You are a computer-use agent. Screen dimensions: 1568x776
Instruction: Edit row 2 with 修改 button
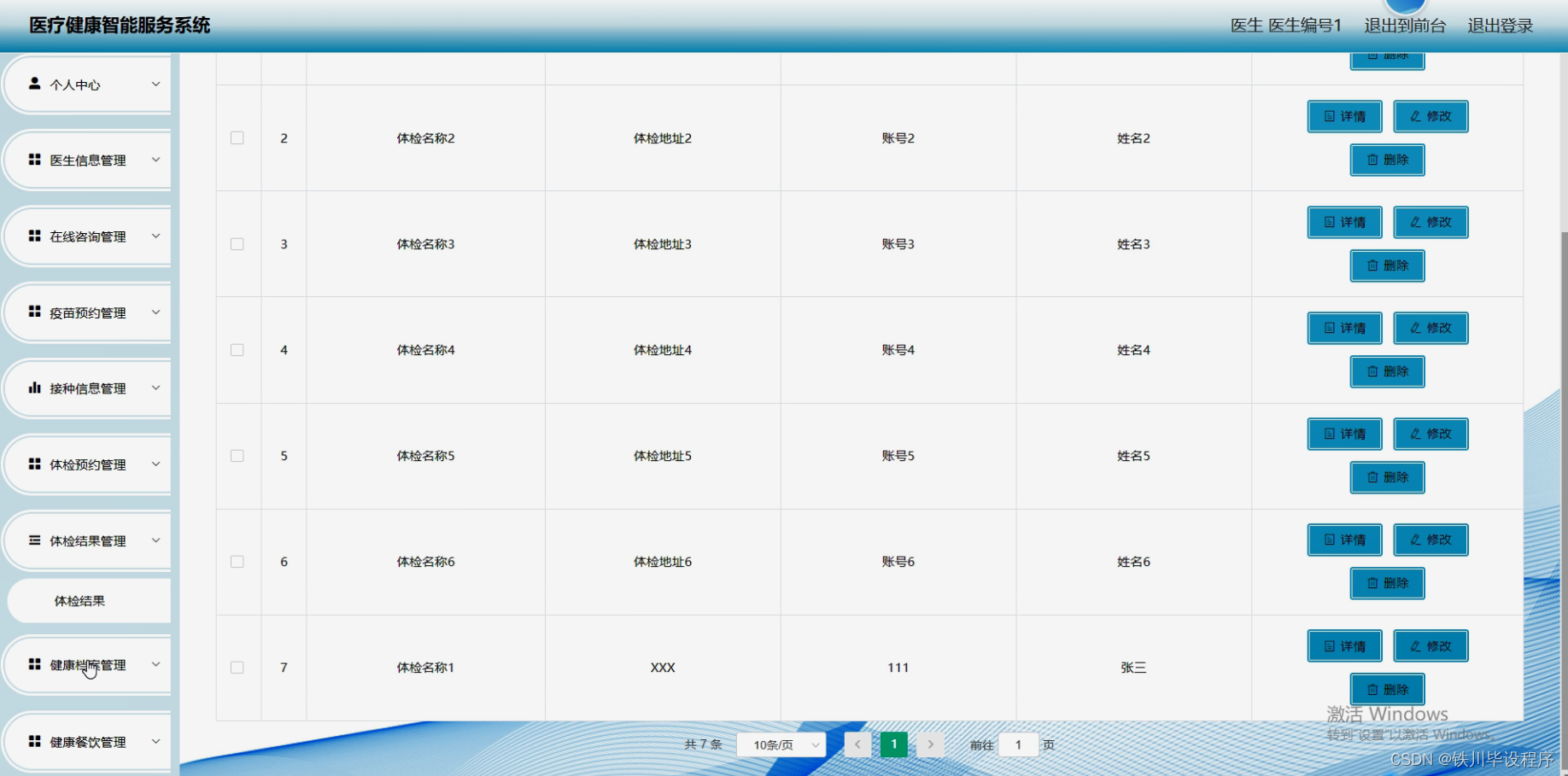coord(1431,116)
